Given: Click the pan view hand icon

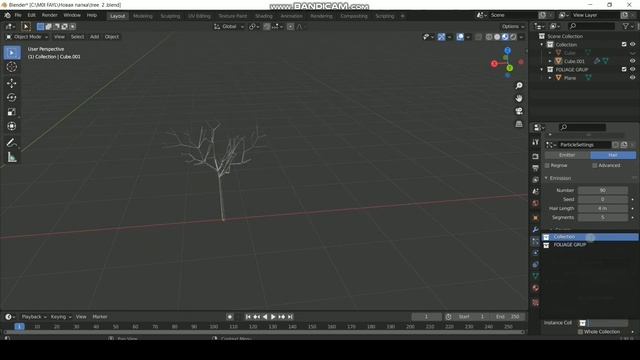Looking at the screenshot, I should click(519, 98).
